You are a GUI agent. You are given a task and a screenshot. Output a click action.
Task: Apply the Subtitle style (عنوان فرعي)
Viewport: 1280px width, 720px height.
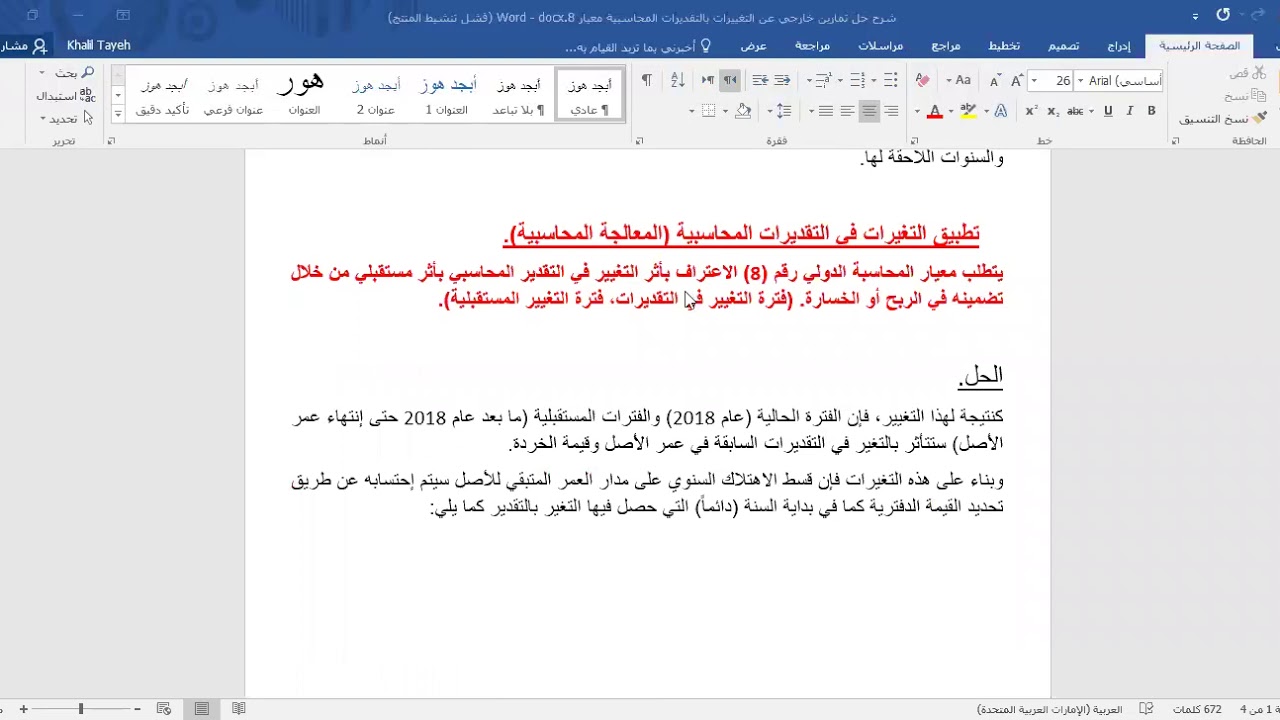tap(233, 95)
